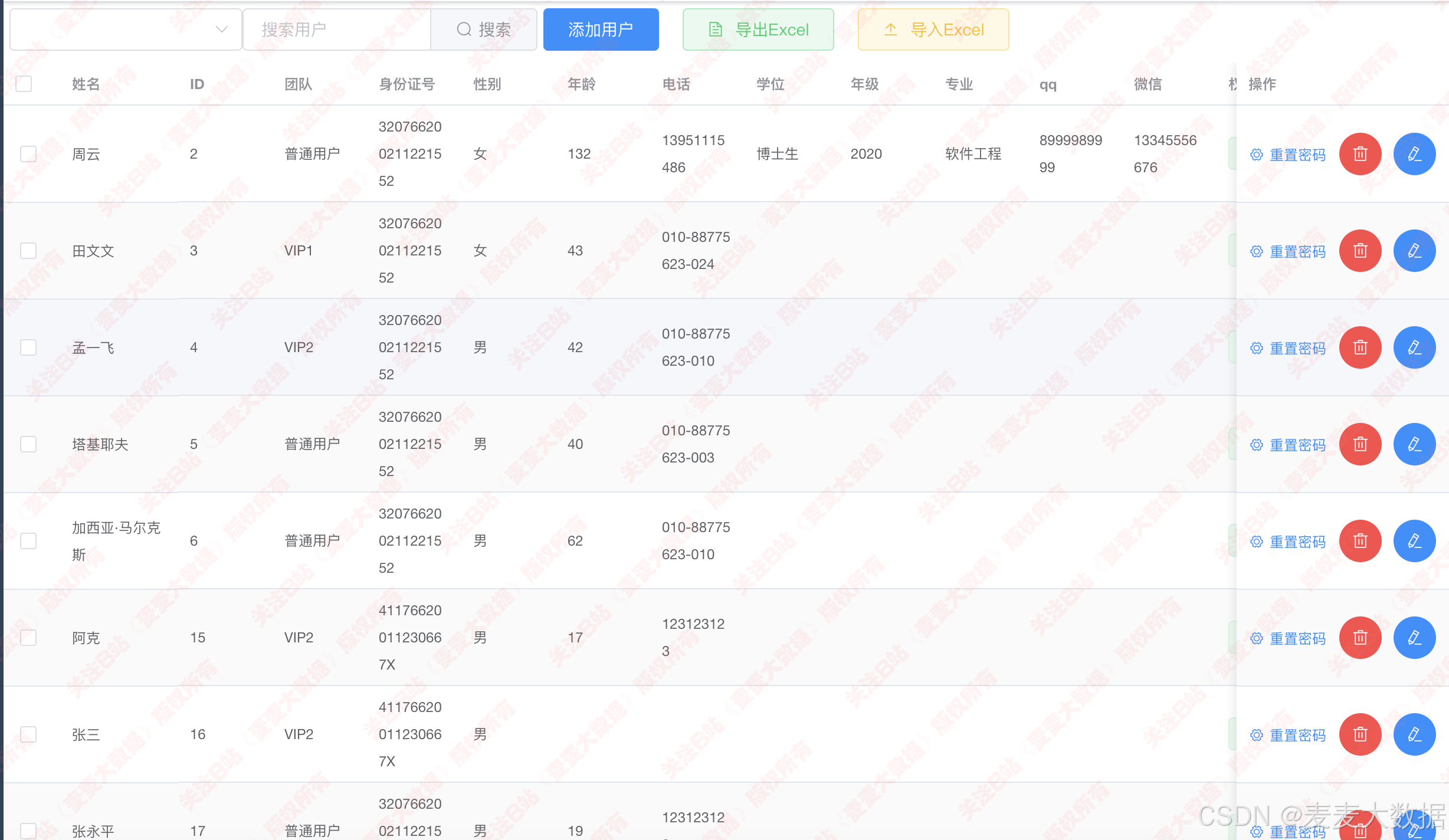Click the 年龄 column header
The width and height of the screenshot is (1449, 840).
582,84
